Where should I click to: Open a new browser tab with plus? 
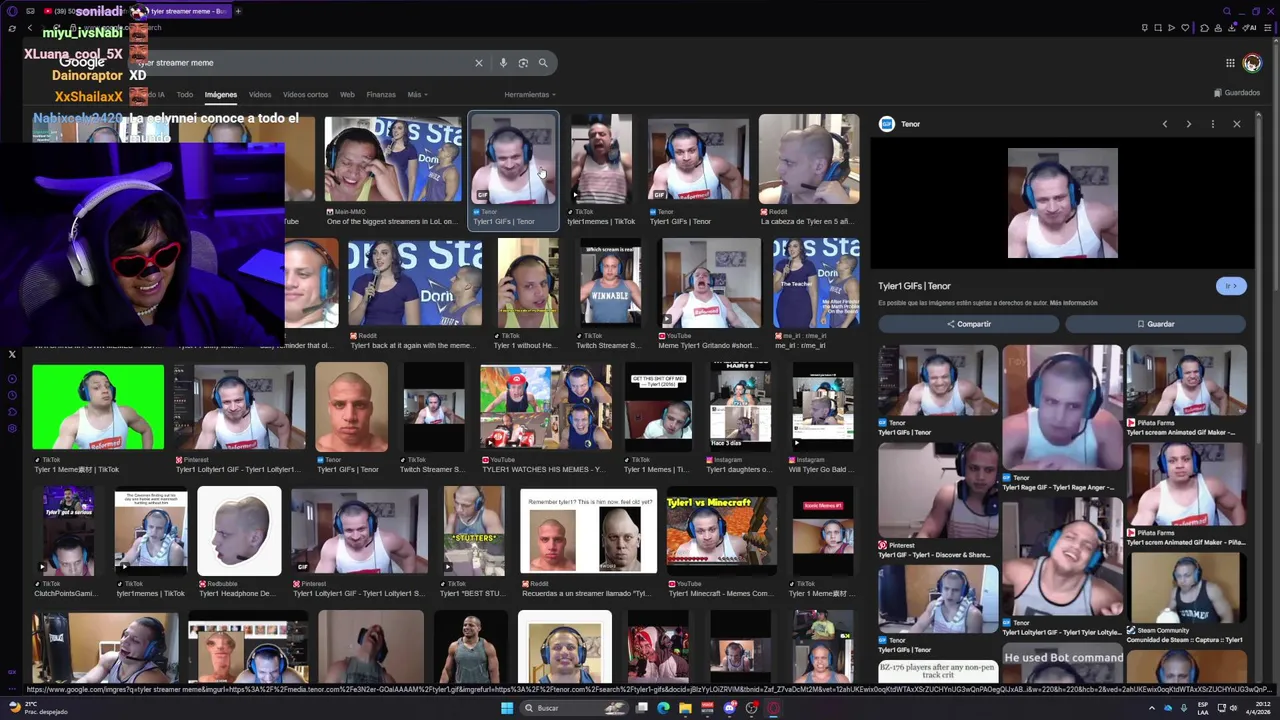tap(238, 11)
